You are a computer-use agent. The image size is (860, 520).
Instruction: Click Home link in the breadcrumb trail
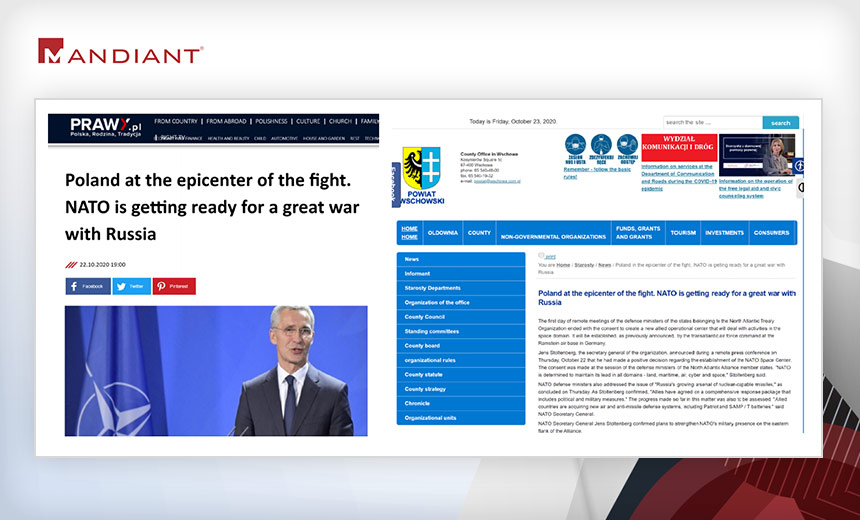click(563, 265)
